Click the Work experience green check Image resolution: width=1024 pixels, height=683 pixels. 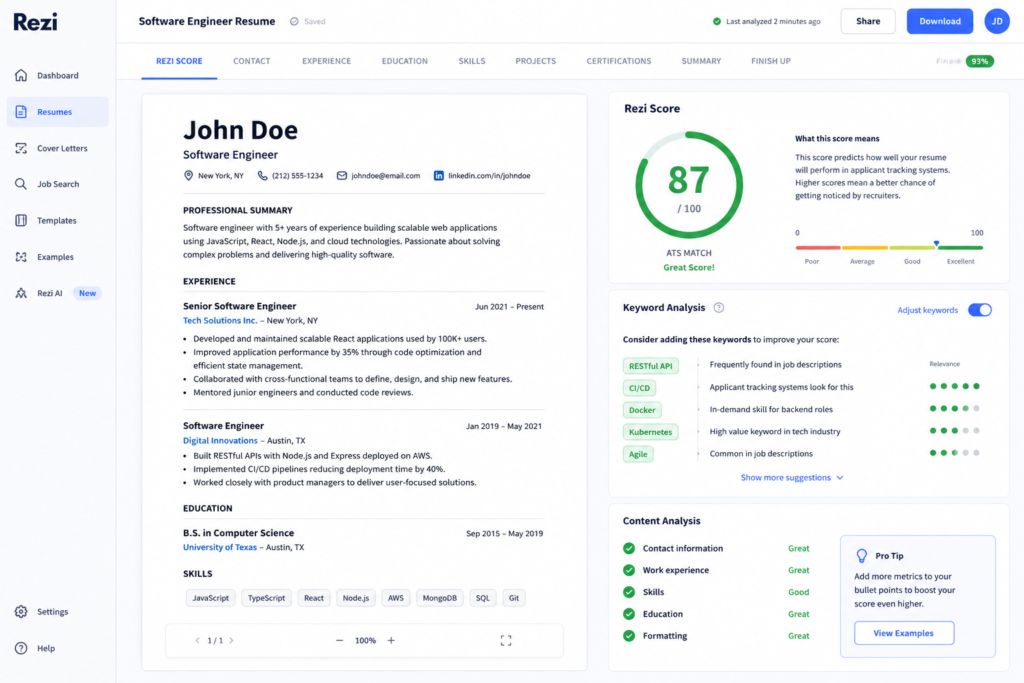[629, 570]
